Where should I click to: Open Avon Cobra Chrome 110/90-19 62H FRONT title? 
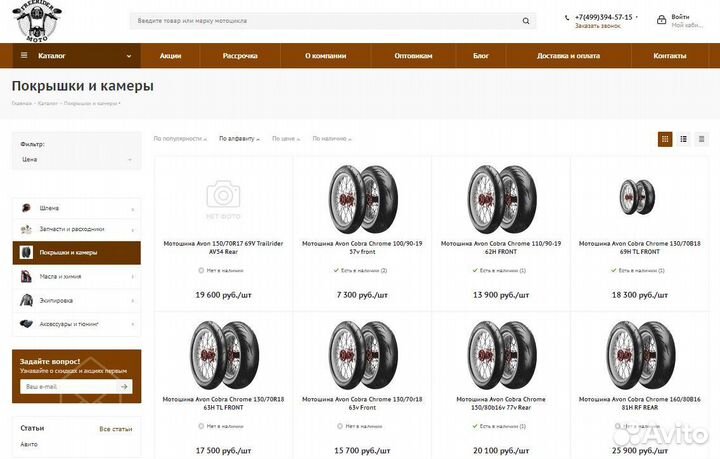tap(501, 247)
